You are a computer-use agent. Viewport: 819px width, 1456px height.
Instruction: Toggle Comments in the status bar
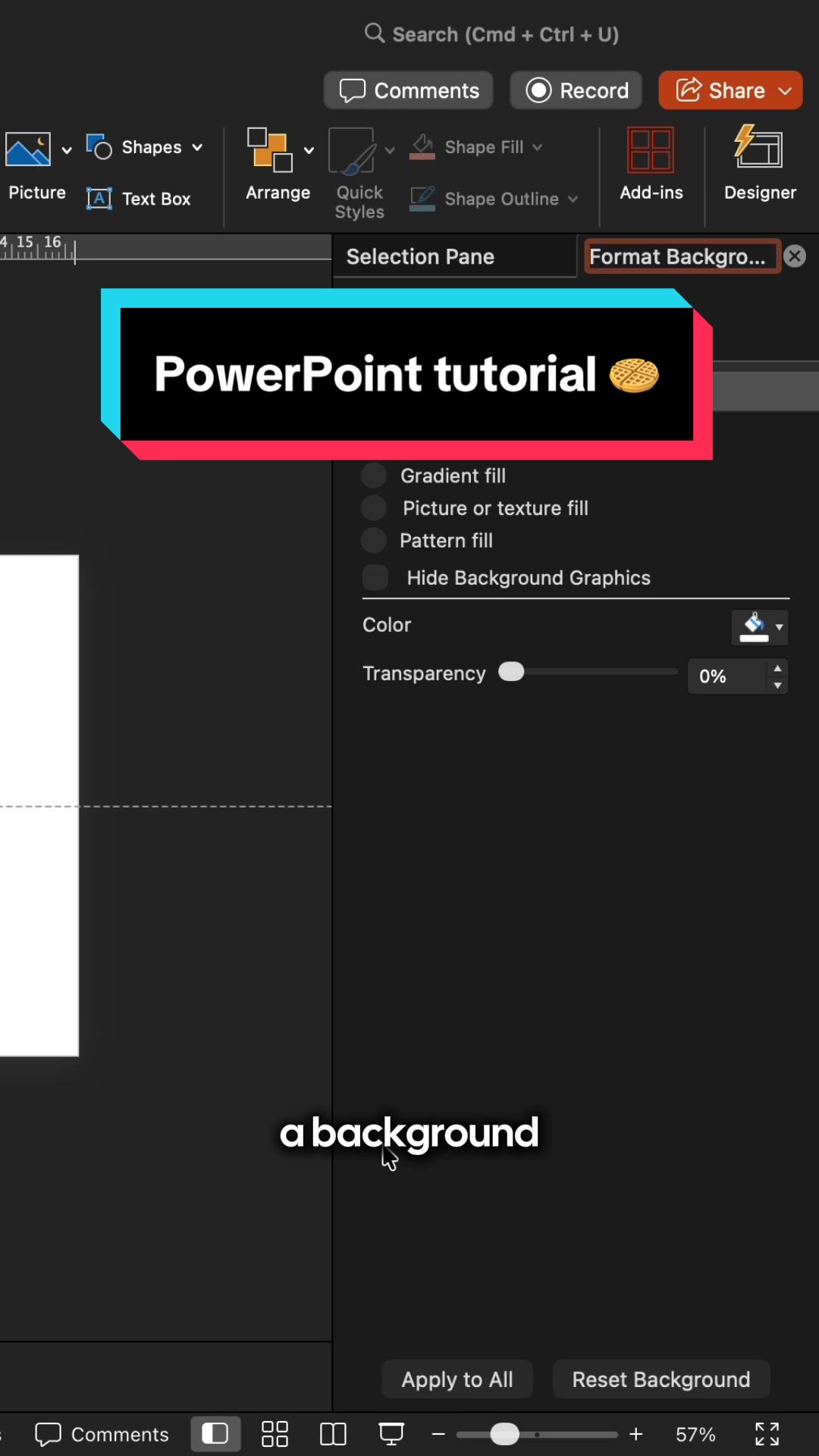pos(102,1434)
